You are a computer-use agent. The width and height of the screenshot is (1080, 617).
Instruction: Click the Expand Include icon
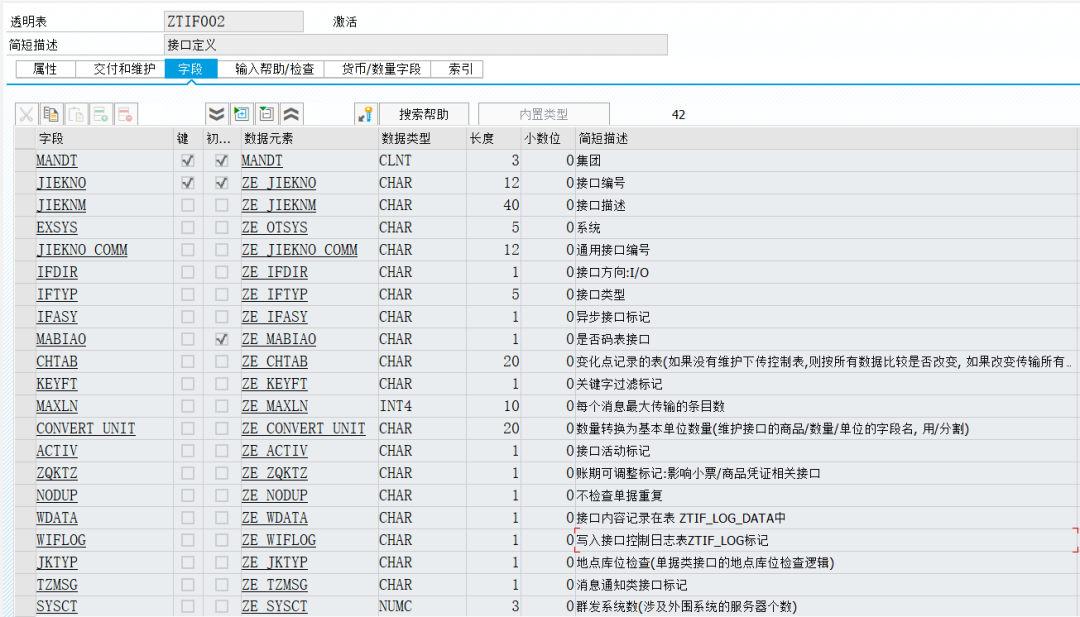241,114
